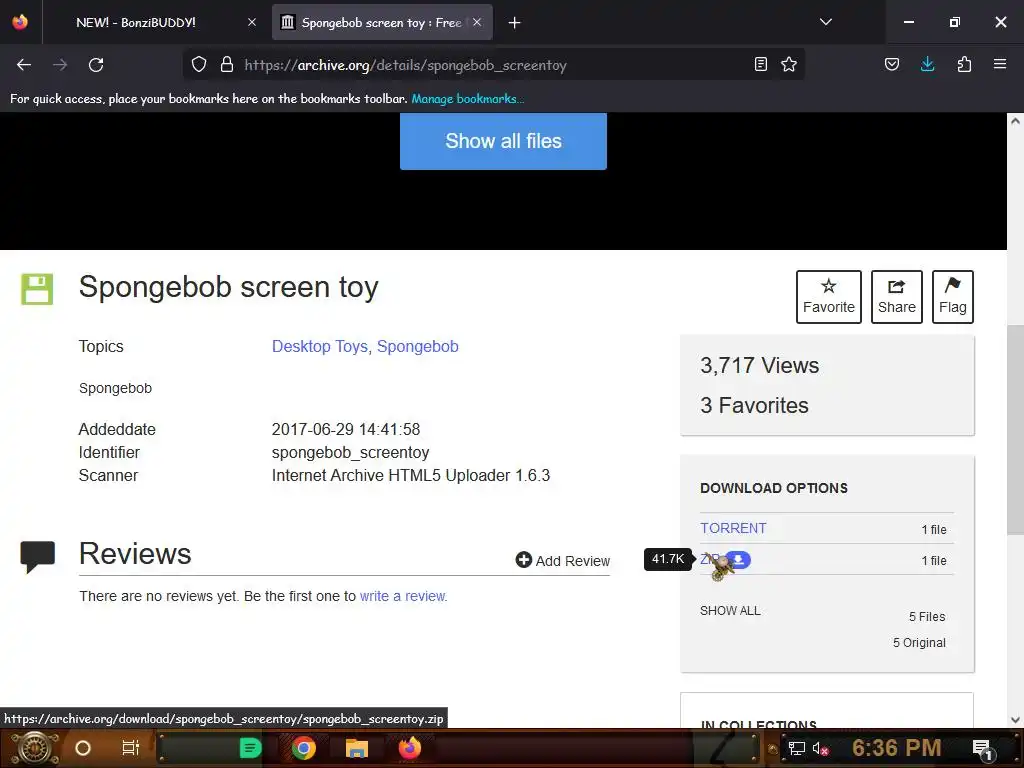Open File Explorer from taskbar
The width and height of the screenshot is (1024, 768).
357,748
